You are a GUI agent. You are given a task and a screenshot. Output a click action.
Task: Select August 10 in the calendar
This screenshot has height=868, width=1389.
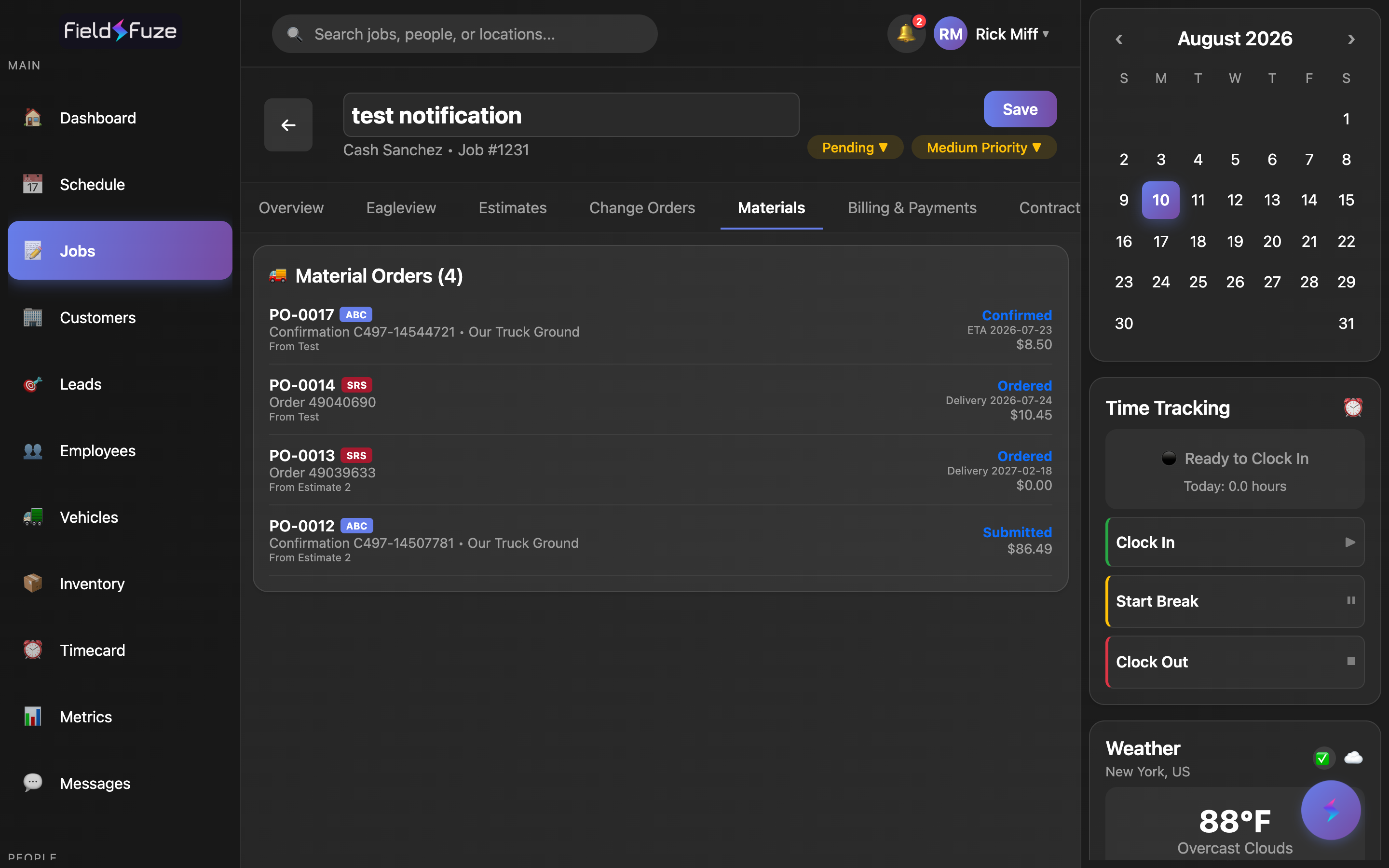1160,200
